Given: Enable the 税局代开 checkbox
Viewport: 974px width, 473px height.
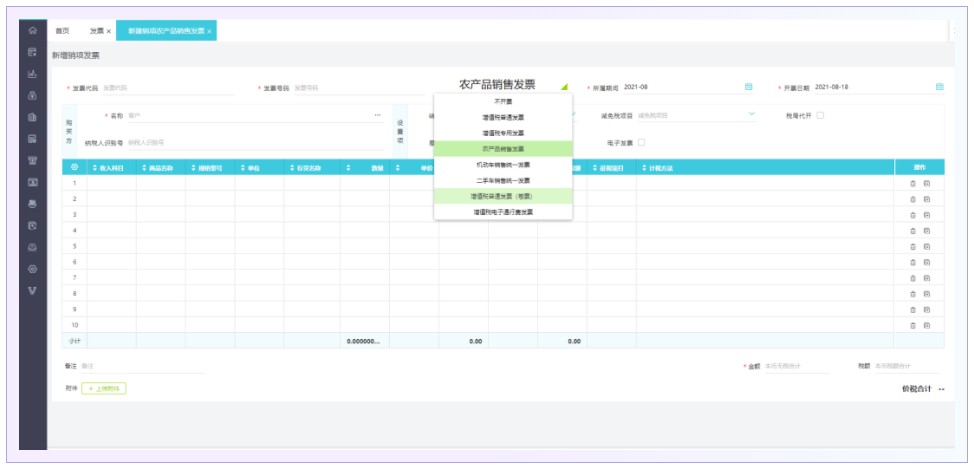Looking at the screenshot, I should pos(820,115).
